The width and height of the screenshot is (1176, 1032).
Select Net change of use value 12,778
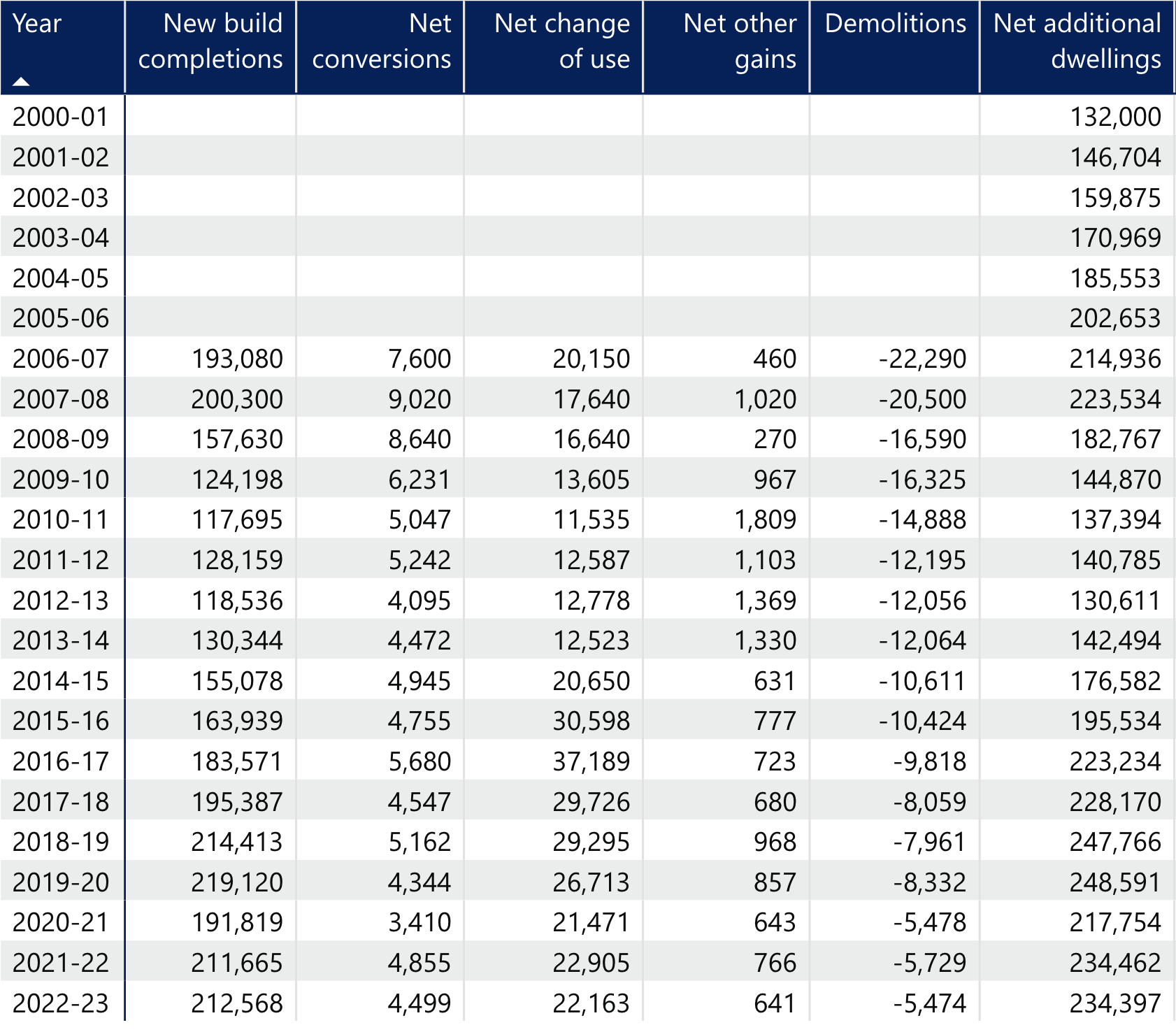pyautogui.click(x=591, y=601)
